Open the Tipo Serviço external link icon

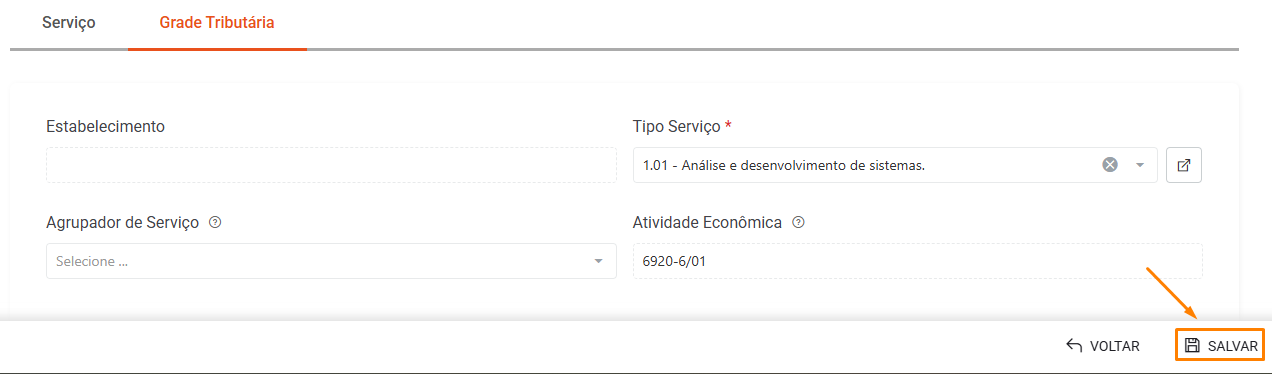(1184, 165)
